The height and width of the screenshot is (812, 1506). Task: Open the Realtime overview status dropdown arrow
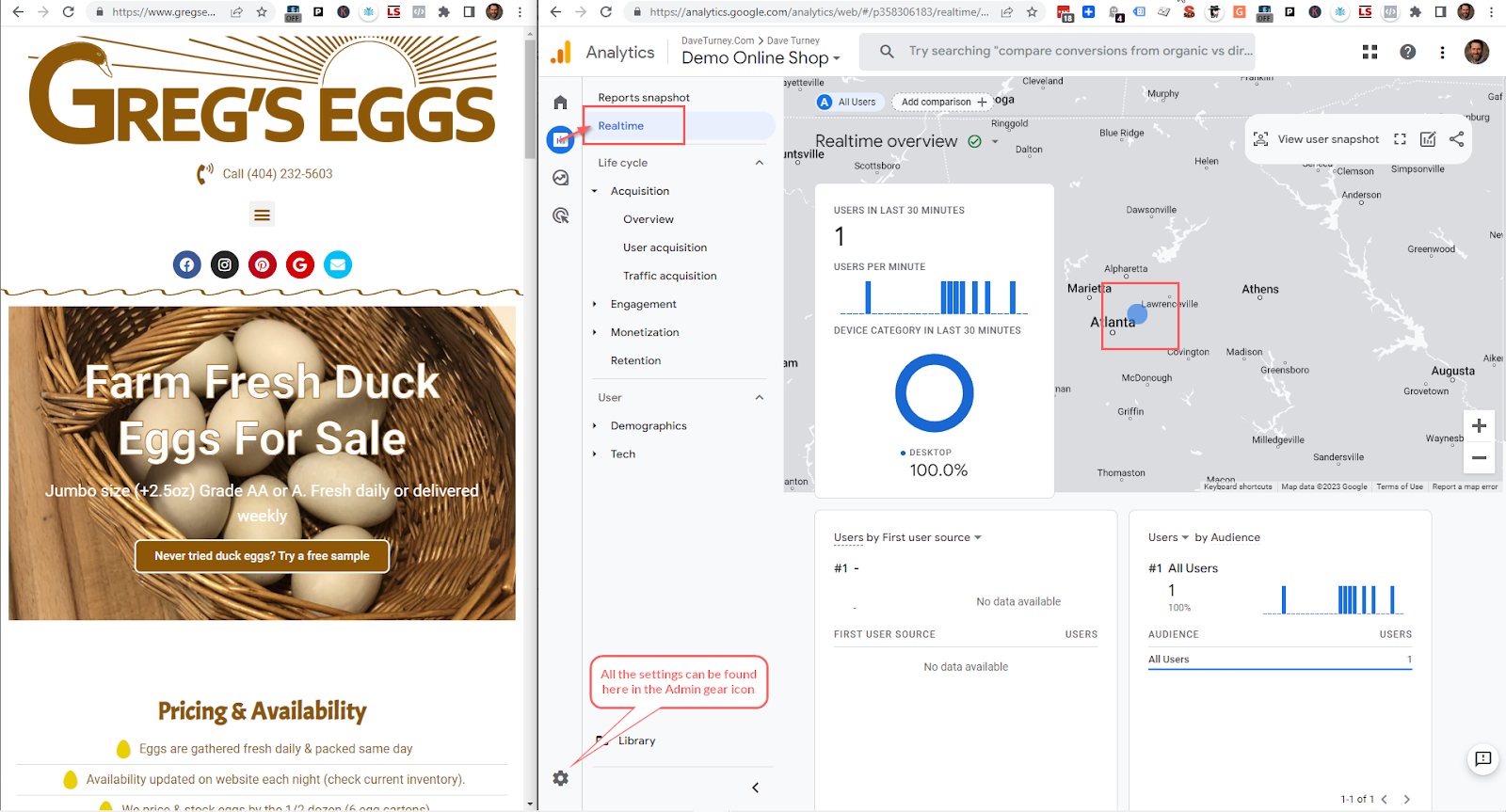[x=995, y=142]
